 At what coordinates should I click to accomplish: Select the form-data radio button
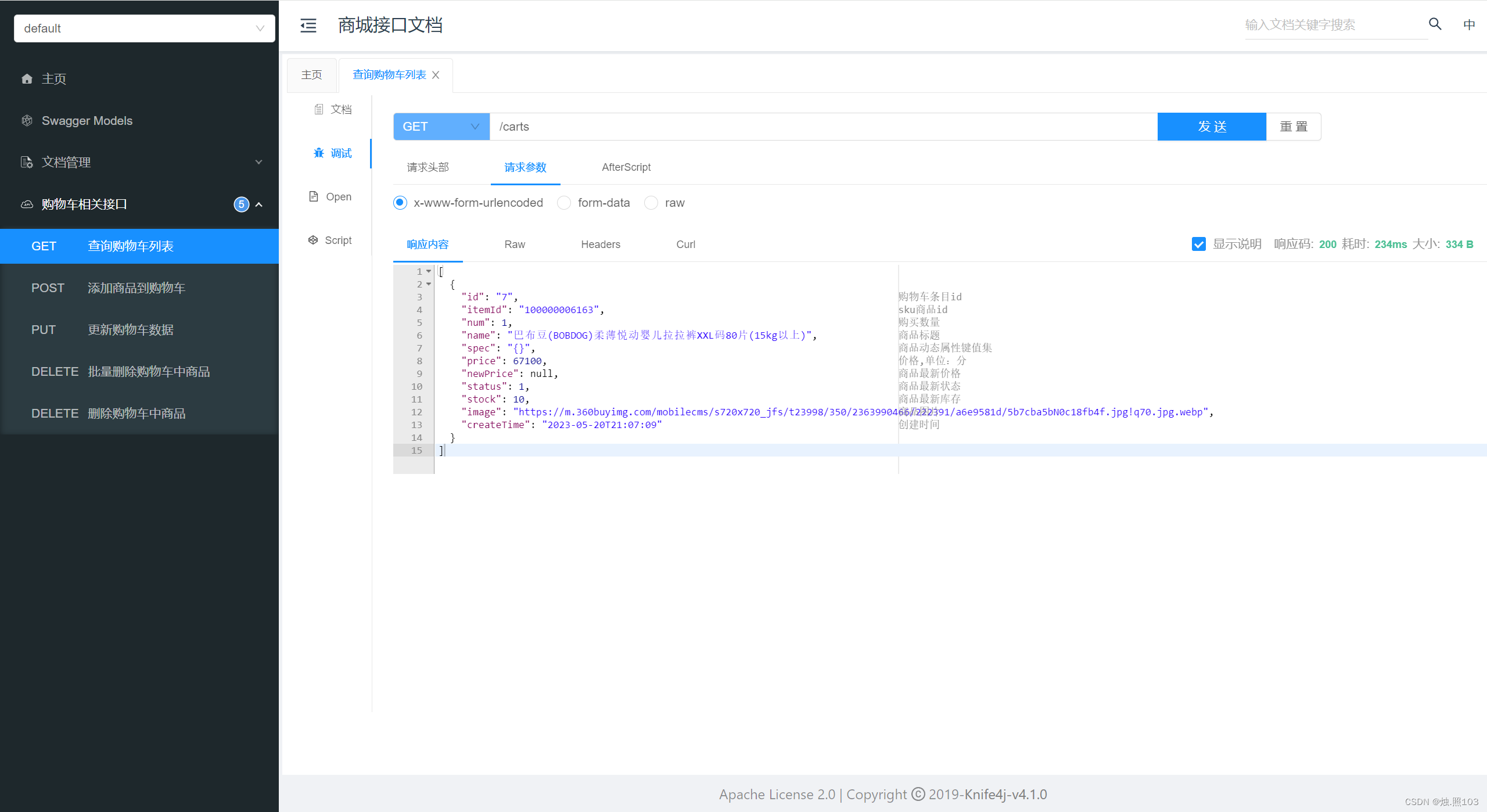click(564, 203)
